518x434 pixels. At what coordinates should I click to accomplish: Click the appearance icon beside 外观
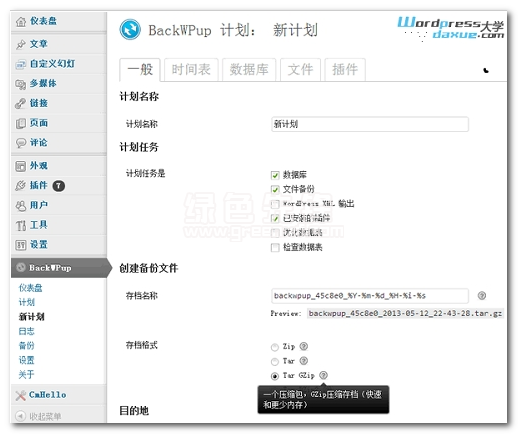coord(21,166)
